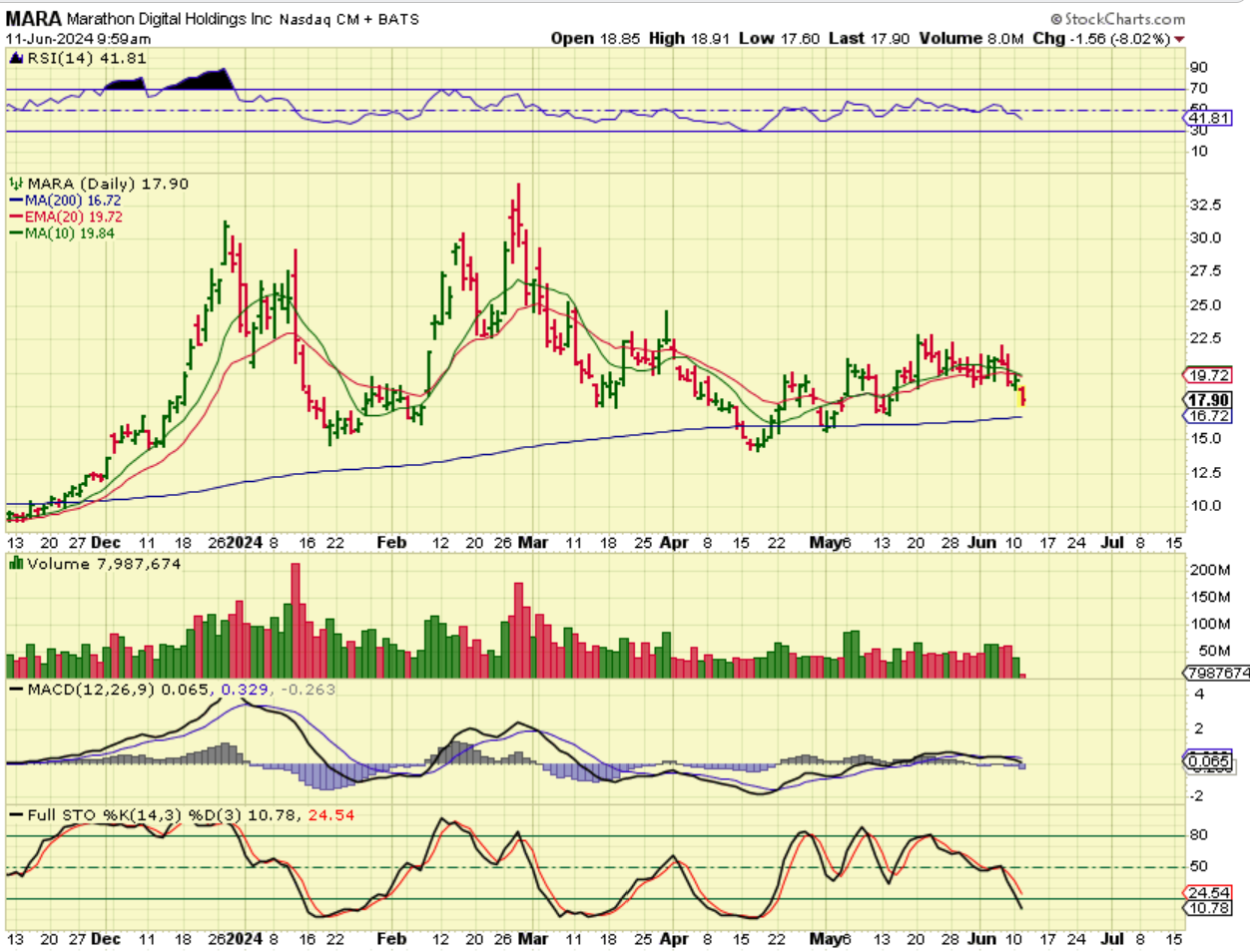Click the MA(10) 19.84 legend text
Screen dimensions: 1250x952
click(x=70, y=234)
